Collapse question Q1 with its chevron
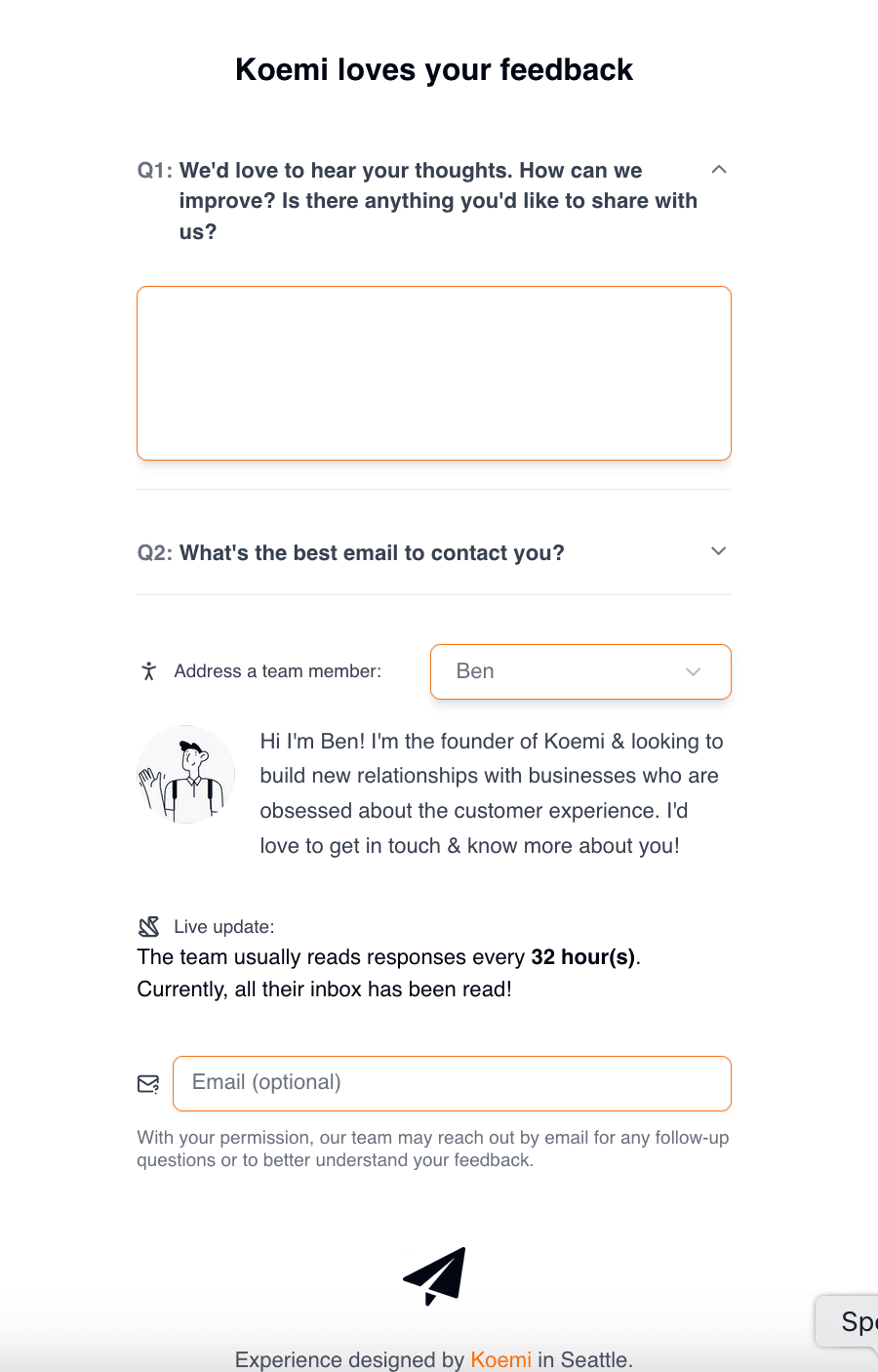Screen dimensions: 878x1372 click(x=719, y=169)
